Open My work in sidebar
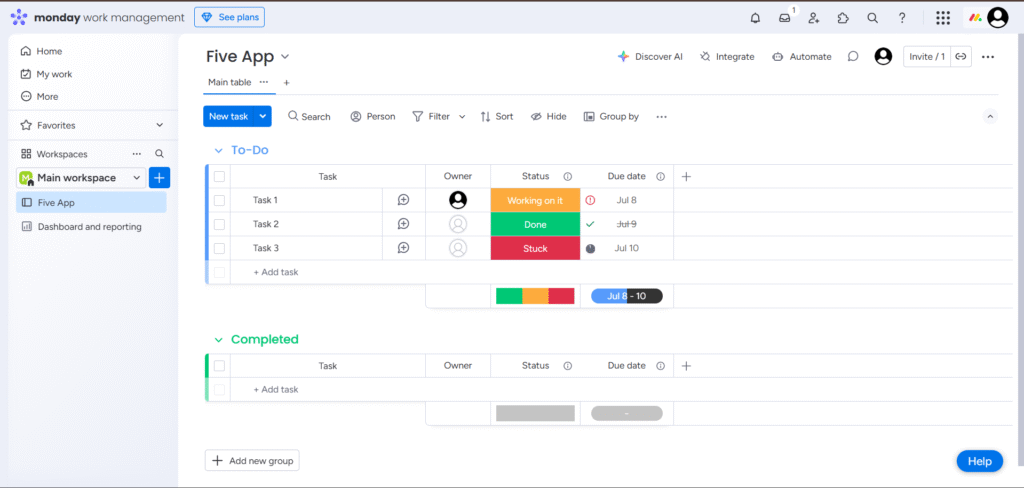Screen dimensions: 1024x488 point(47,74)
